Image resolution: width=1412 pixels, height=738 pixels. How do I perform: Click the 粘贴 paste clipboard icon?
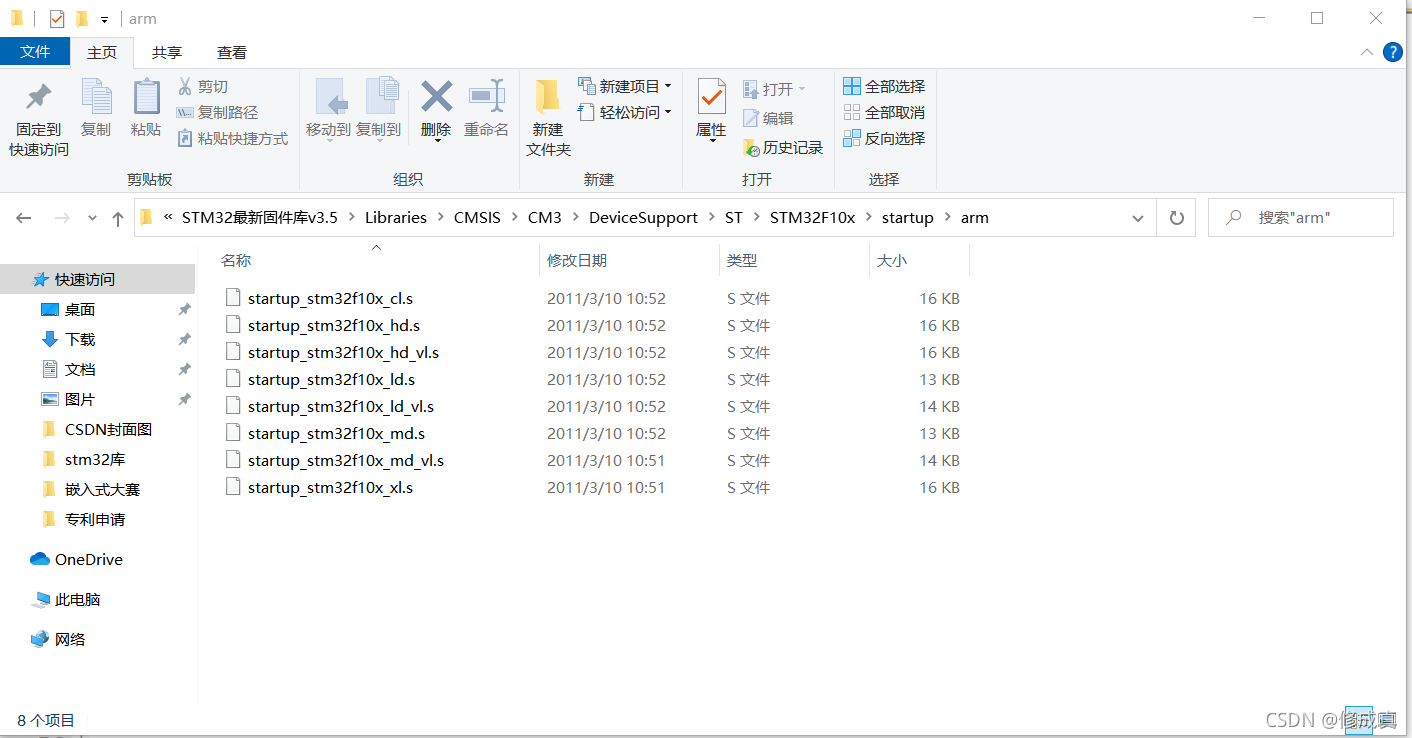click(146, 97)
